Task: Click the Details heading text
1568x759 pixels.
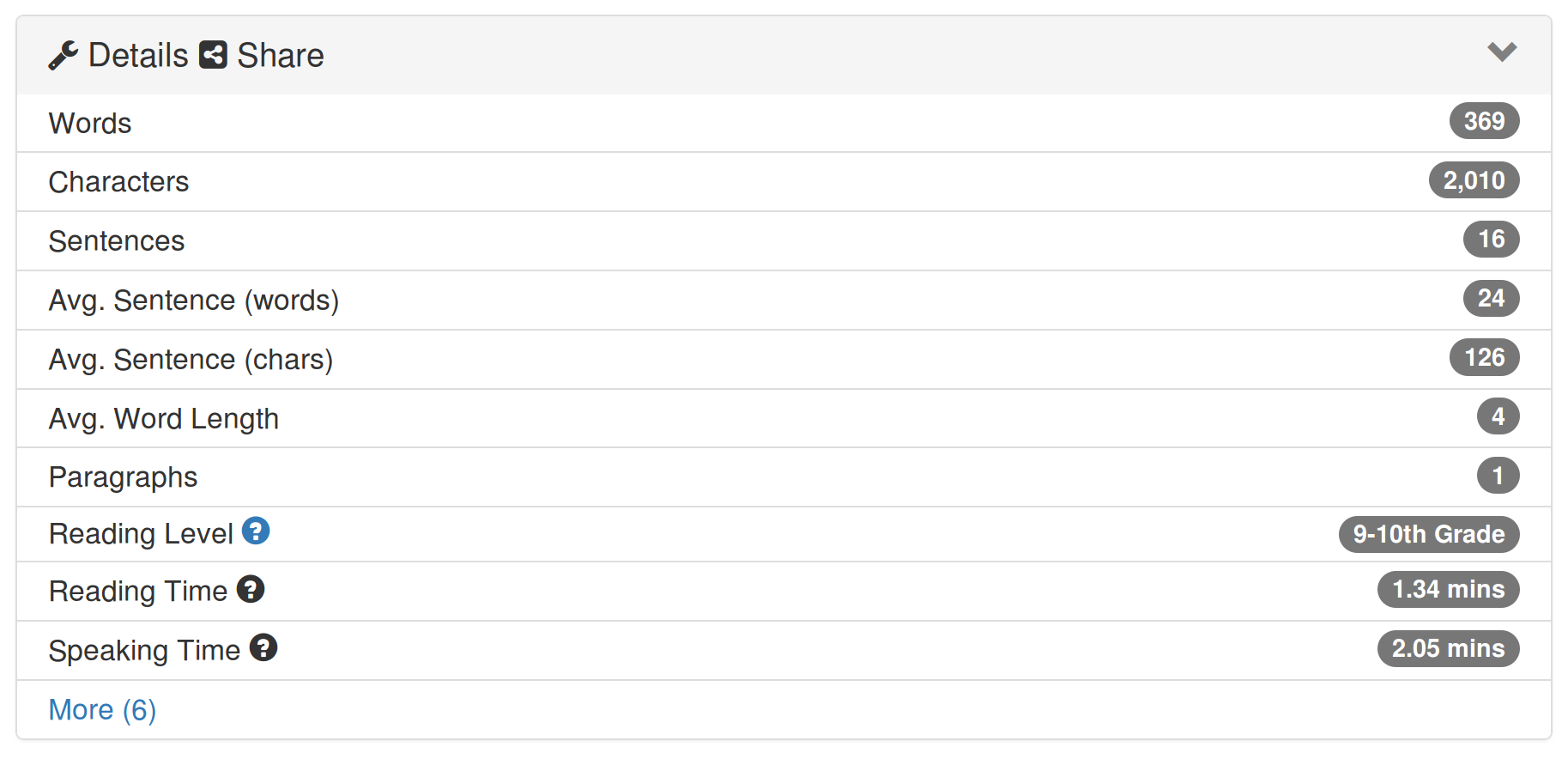Action: (138, 56)
